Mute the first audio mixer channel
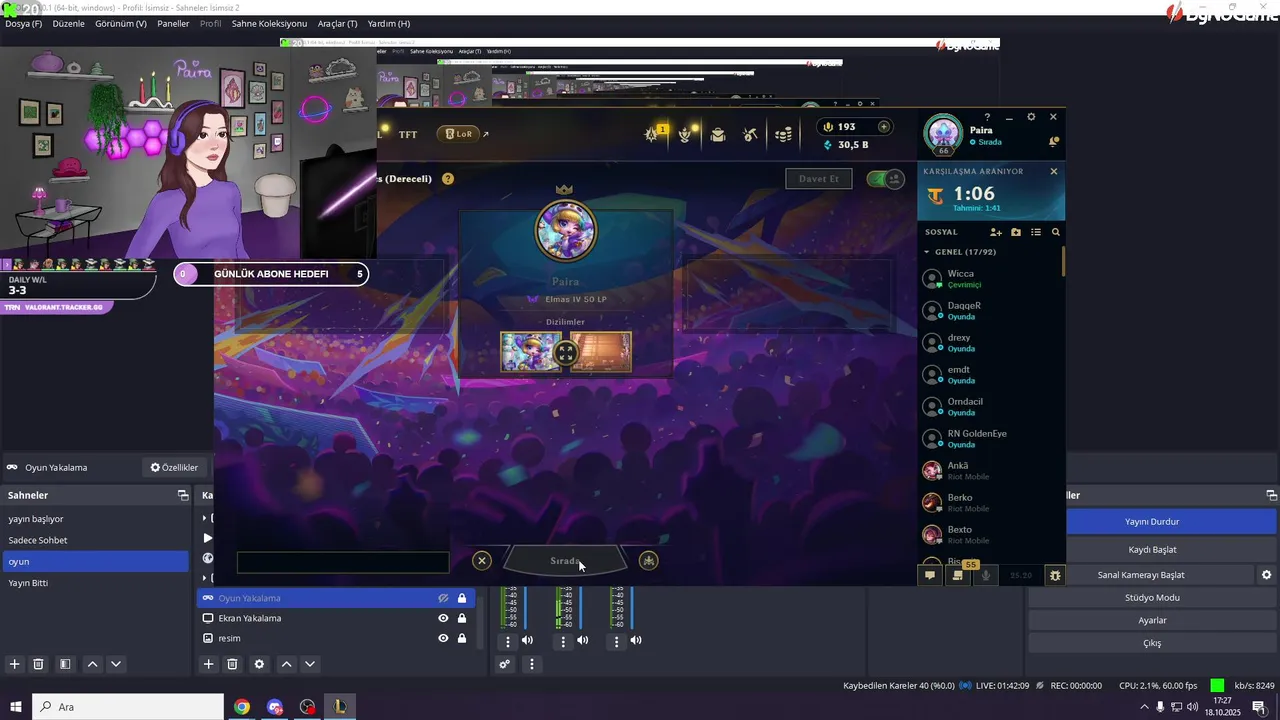1280x720 pixels. 527,640
